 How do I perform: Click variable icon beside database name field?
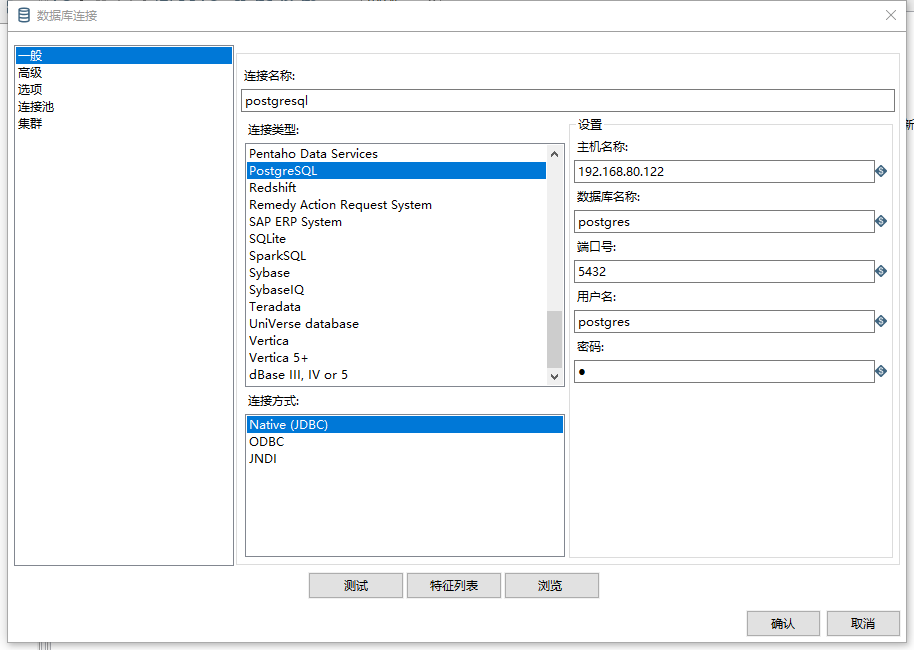pyautogui.click(x=881, y=221)
